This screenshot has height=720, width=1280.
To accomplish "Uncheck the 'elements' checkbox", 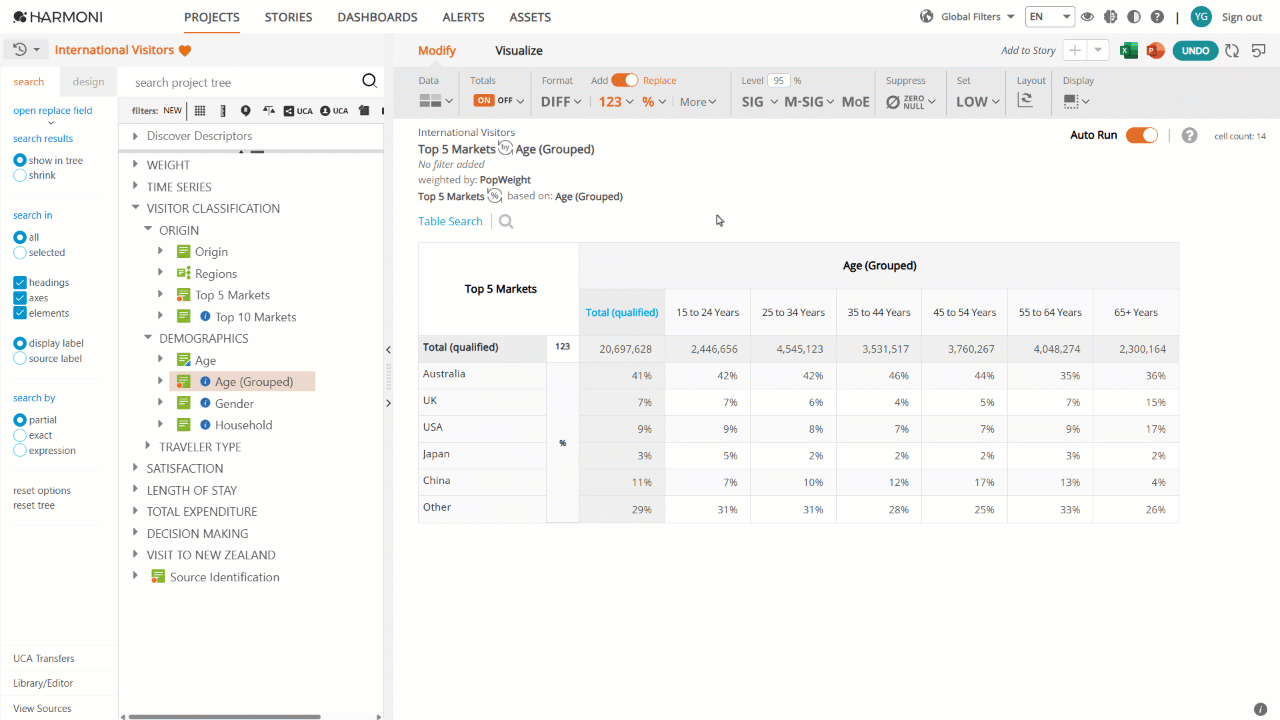I will (x=20, y=313).
